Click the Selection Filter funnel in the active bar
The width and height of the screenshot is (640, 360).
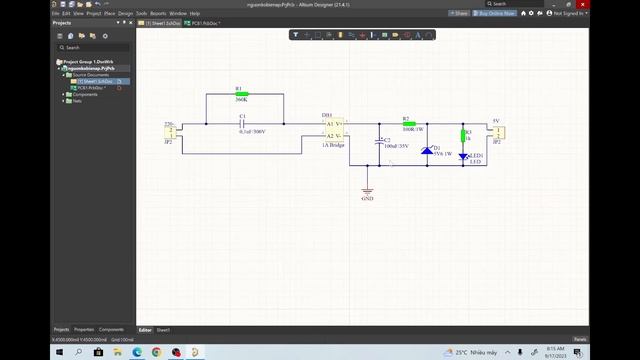click(x=296, y=35)
